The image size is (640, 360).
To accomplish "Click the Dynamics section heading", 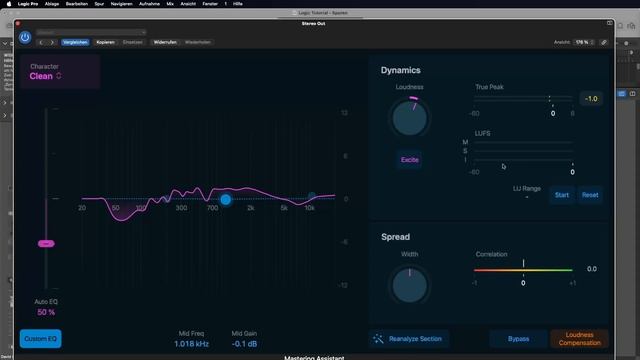I will (400, 70).
